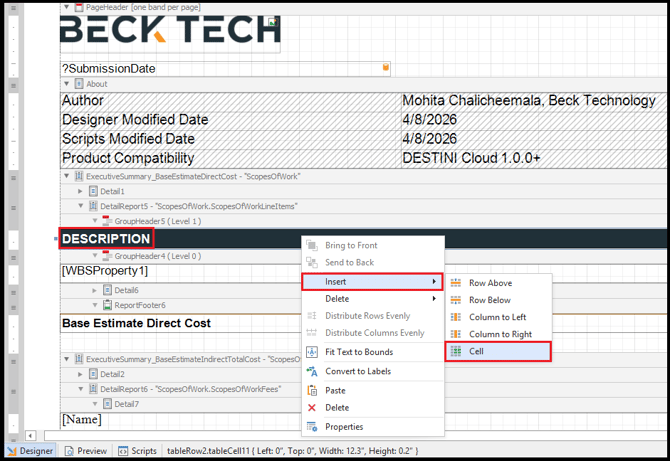Click the DetailReport6 band icon

click(x=93, y=389)
